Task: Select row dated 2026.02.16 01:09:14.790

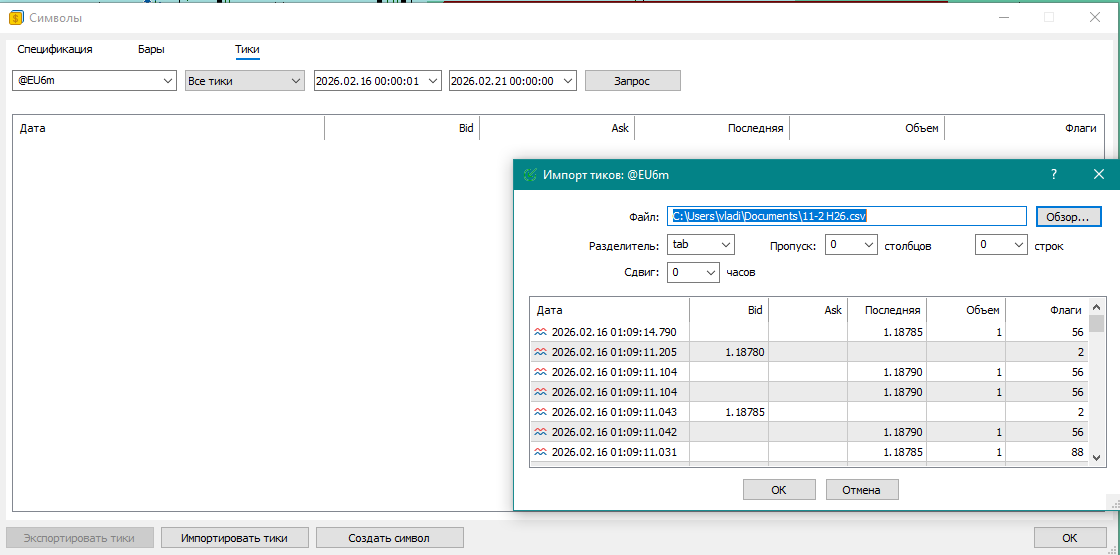Action: [x=809, y=332]
